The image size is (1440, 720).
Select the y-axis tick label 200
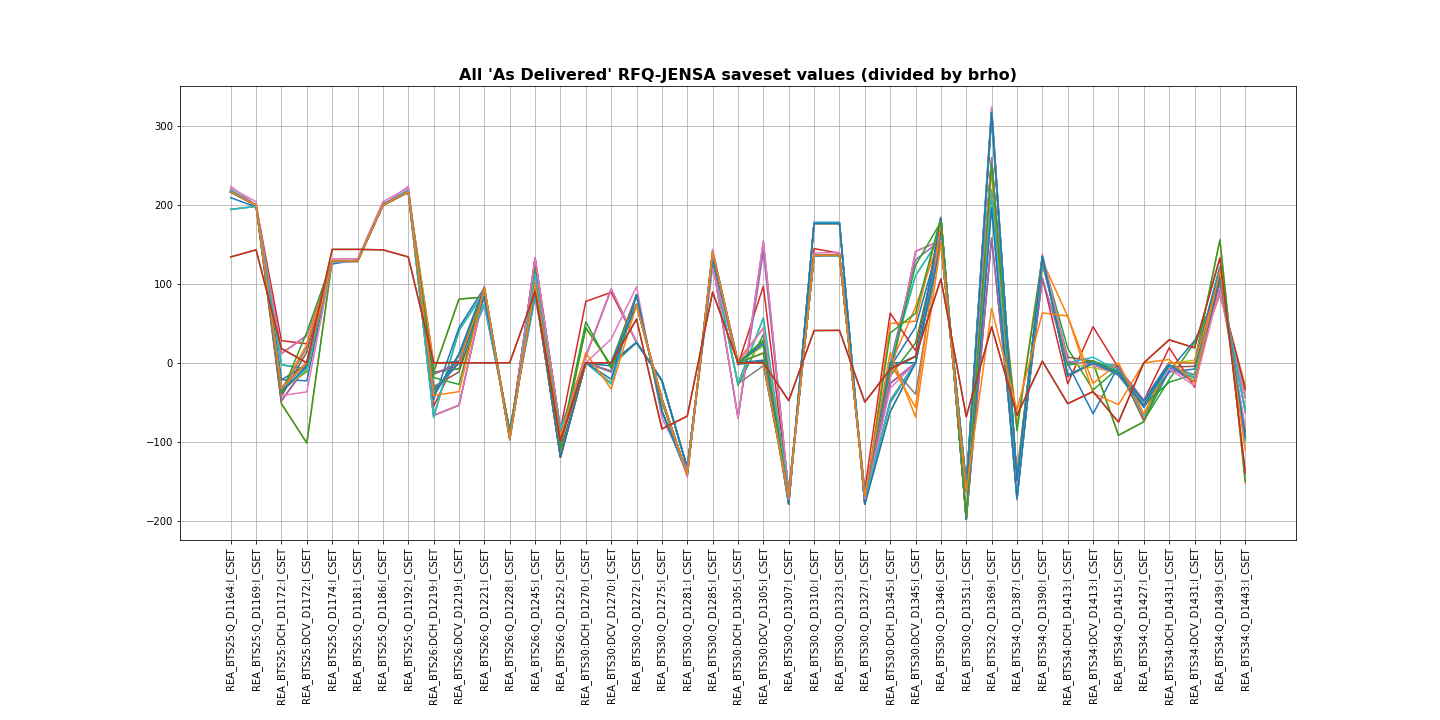[163, 205]
